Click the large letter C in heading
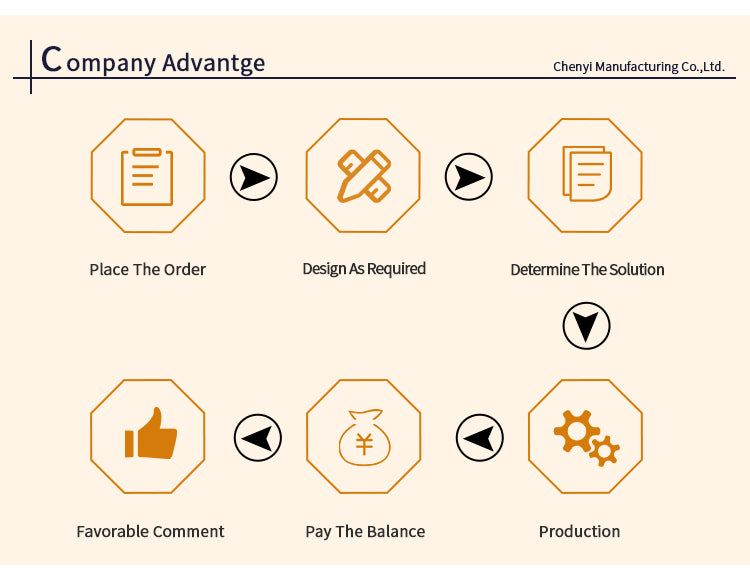 pos(52,59)
